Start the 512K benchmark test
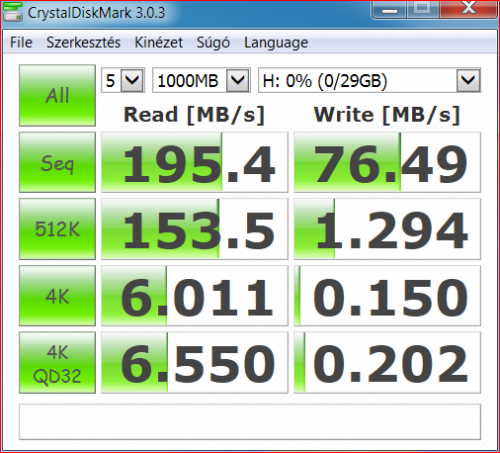The width and height of the screenshot is (500, 453). 57,229
